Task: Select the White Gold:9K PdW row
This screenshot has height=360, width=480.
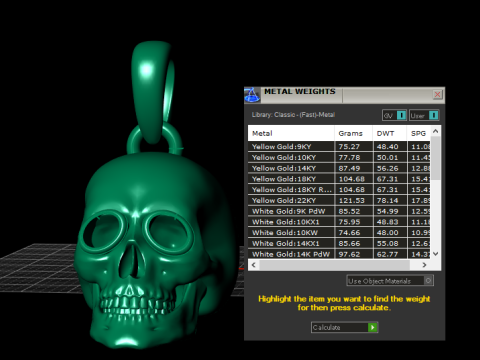Action: tap(339, 211)
